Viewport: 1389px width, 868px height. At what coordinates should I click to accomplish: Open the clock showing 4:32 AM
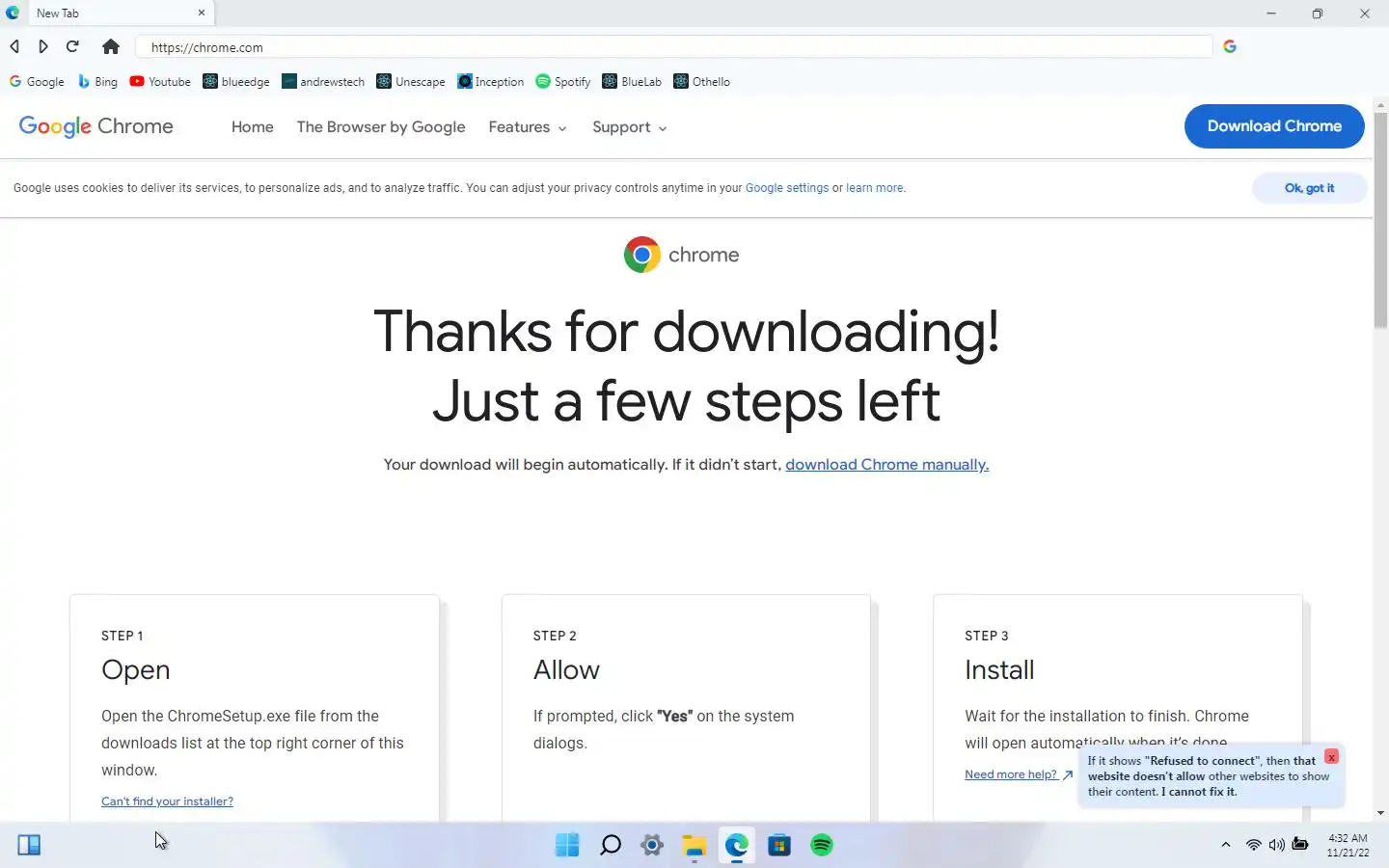point(1348,845)
